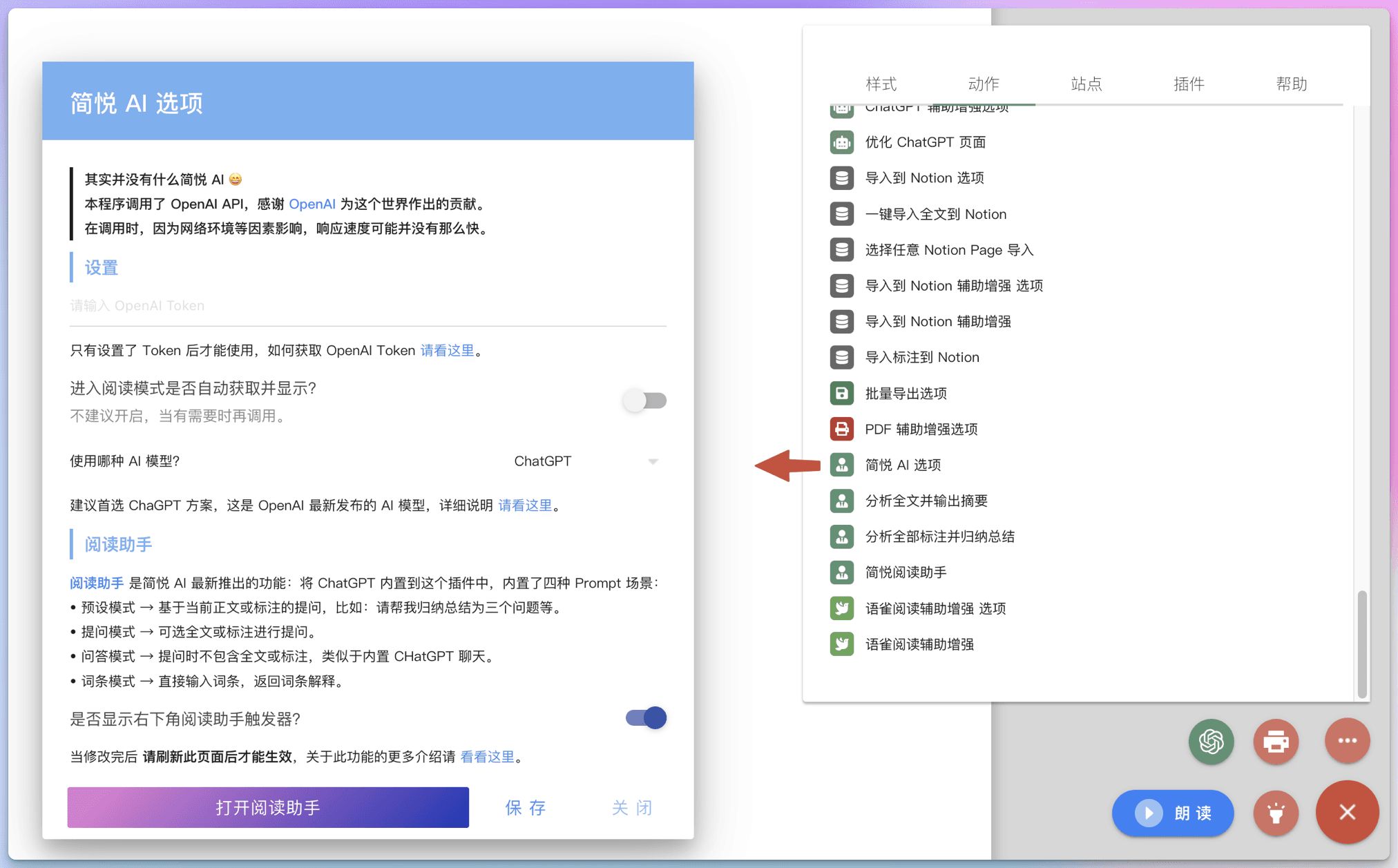
Task: Select 分析全文并输出摘要 menu entry
Action: [x=926, y=501]
